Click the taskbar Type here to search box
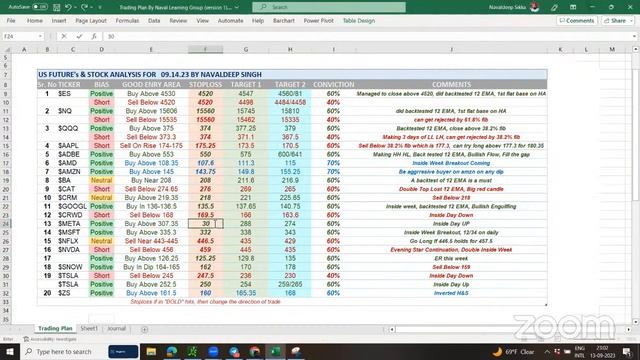Viewport: 640px width, 360px height. [x=63, y=351]
